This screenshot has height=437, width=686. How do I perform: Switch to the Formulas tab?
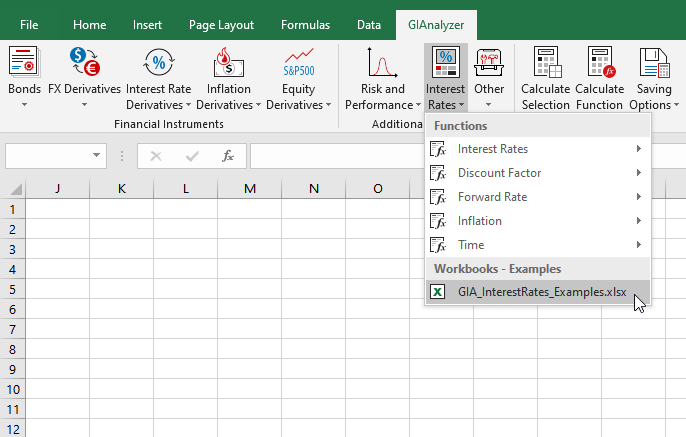click(305, 25)
